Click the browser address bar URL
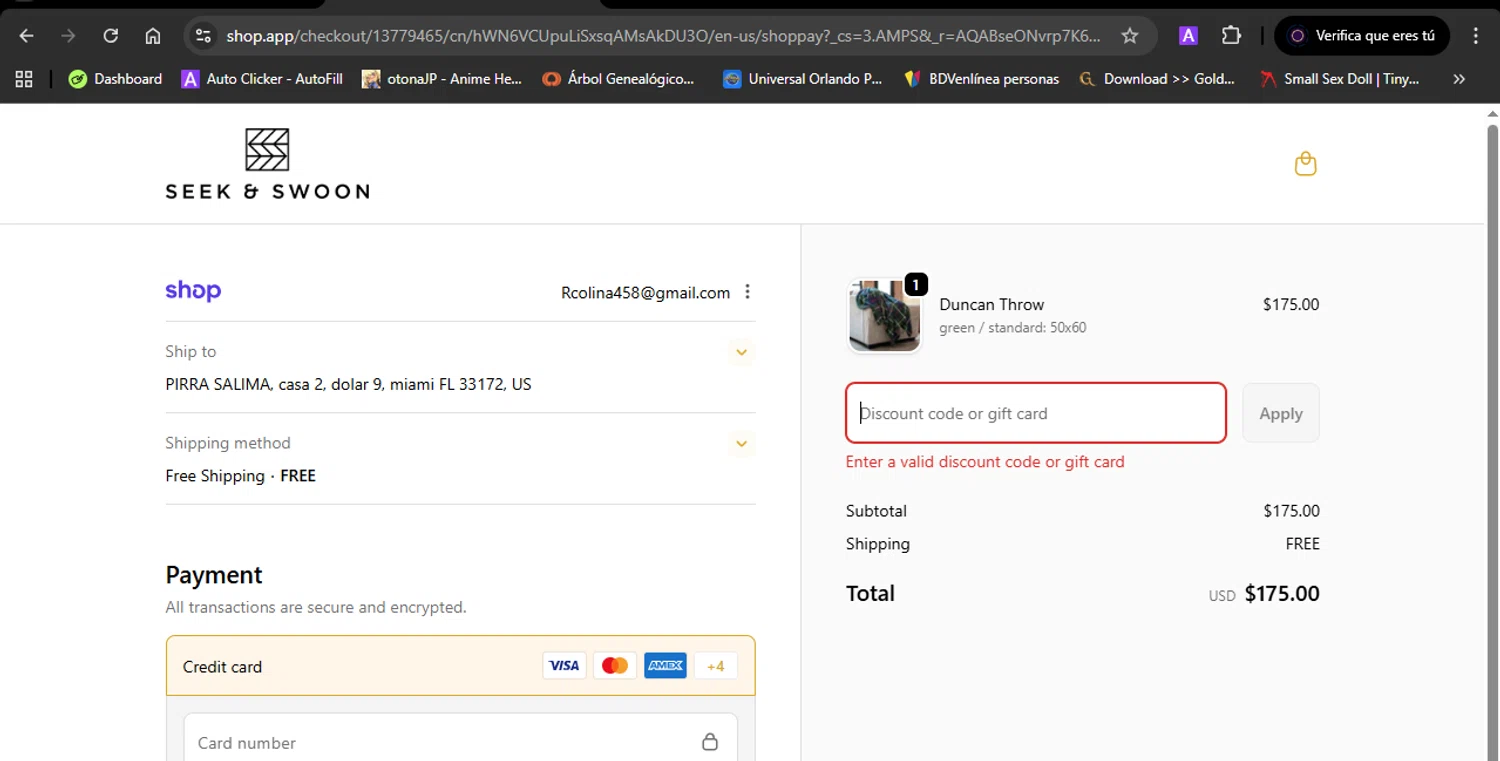 click(662, 36)
